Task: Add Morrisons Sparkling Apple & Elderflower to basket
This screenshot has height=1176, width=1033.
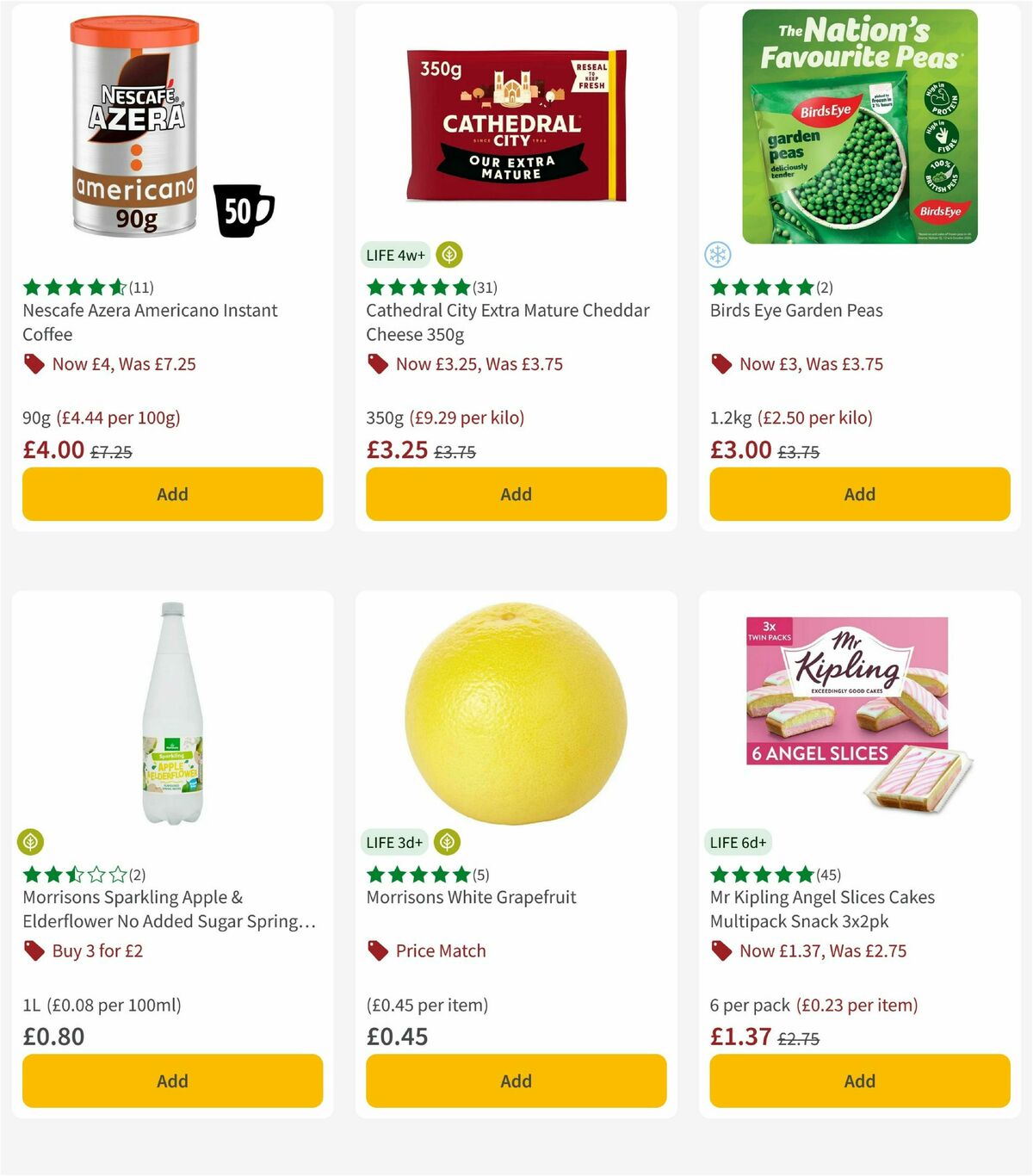Action: coord(171,1080)
